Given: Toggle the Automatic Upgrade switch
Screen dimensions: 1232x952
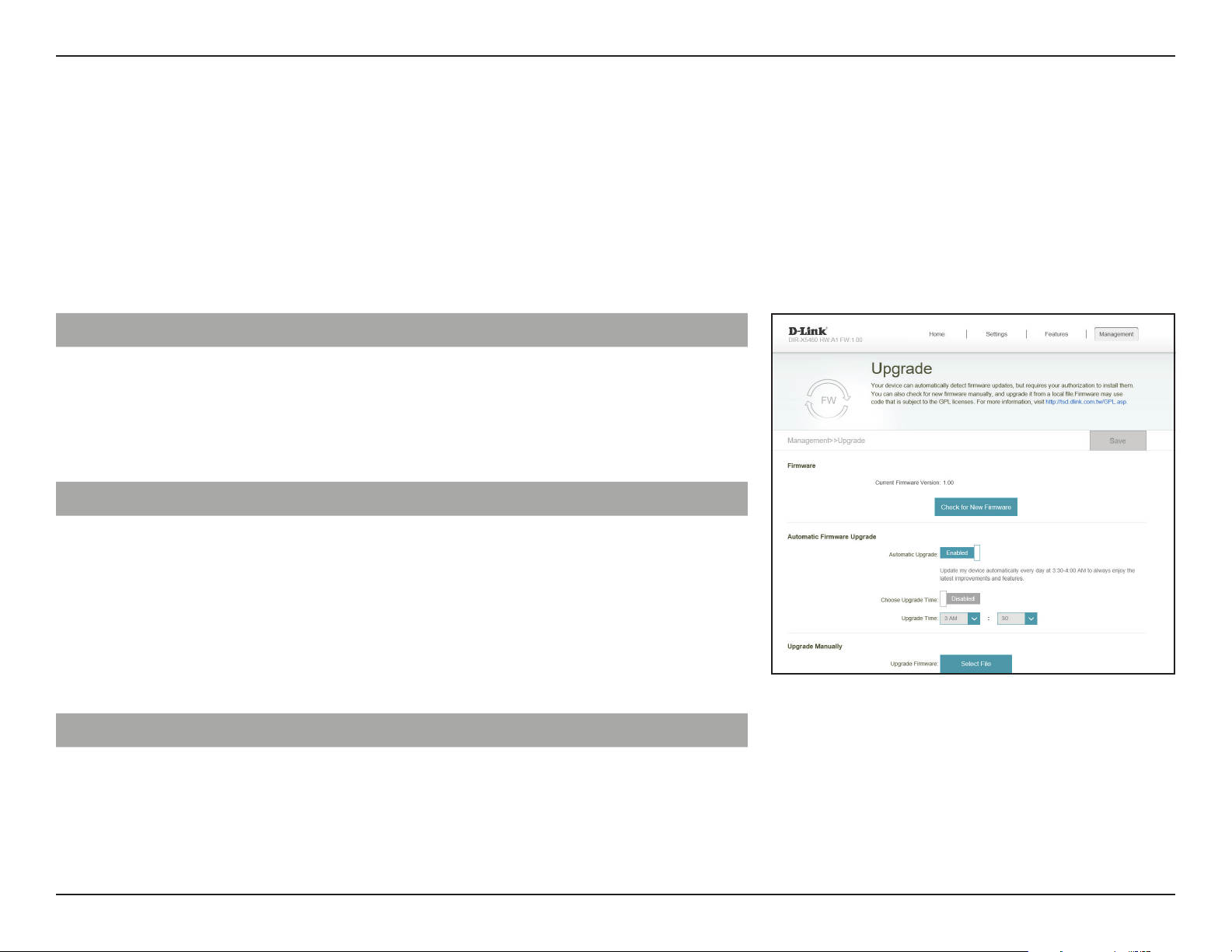Looking at the screenshot, I should (960, 553).
